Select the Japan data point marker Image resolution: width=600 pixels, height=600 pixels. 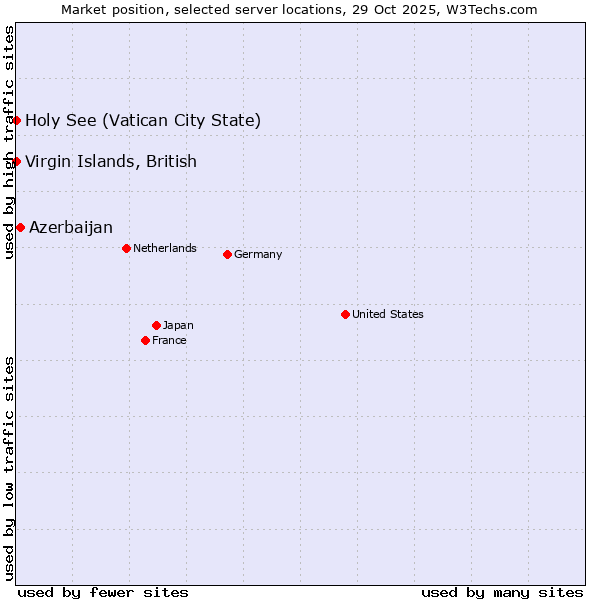tap(156, 325)
